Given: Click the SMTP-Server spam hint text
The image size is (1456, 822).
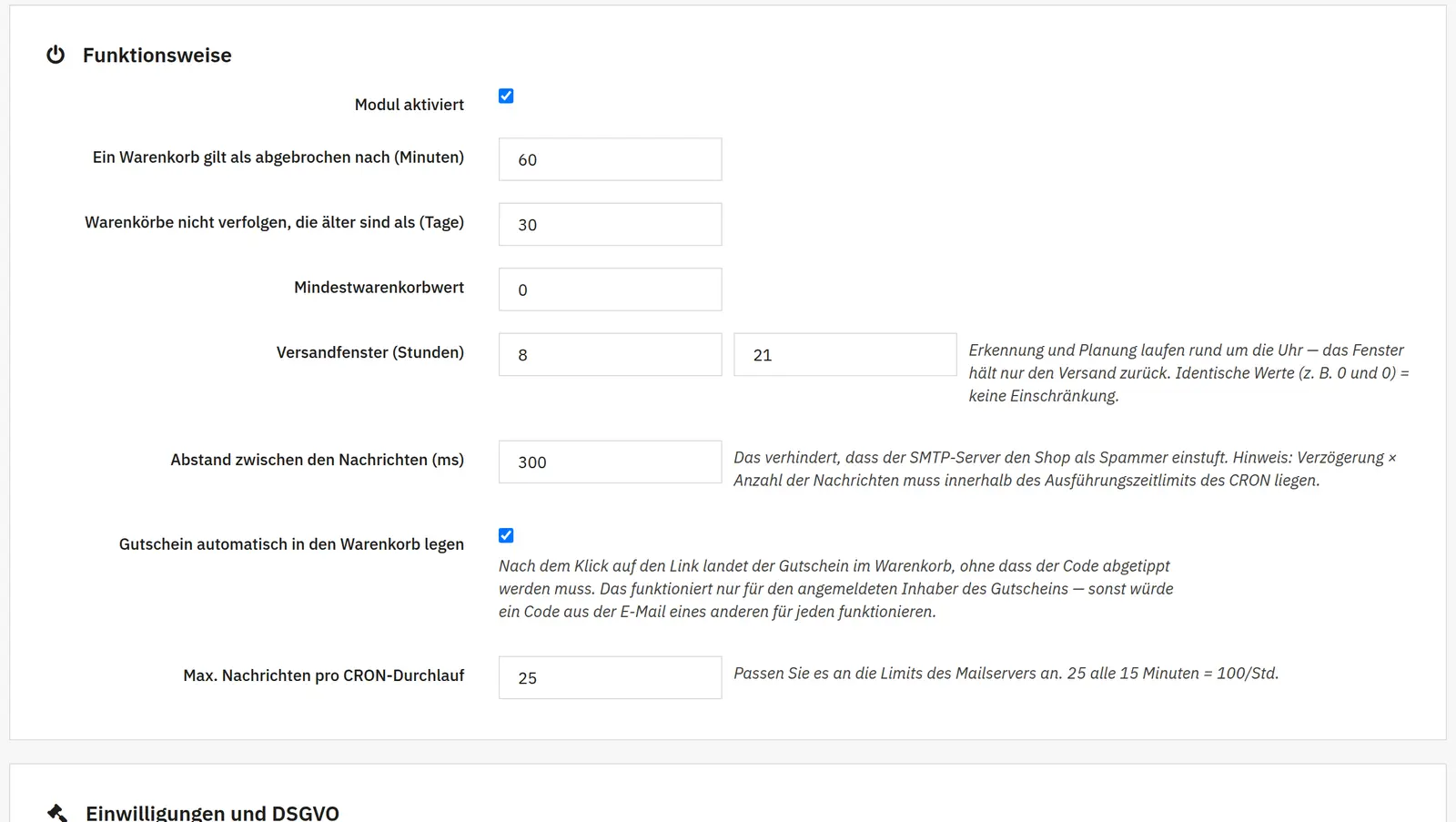Looking at the screenshot, I should coord(1066,469).
